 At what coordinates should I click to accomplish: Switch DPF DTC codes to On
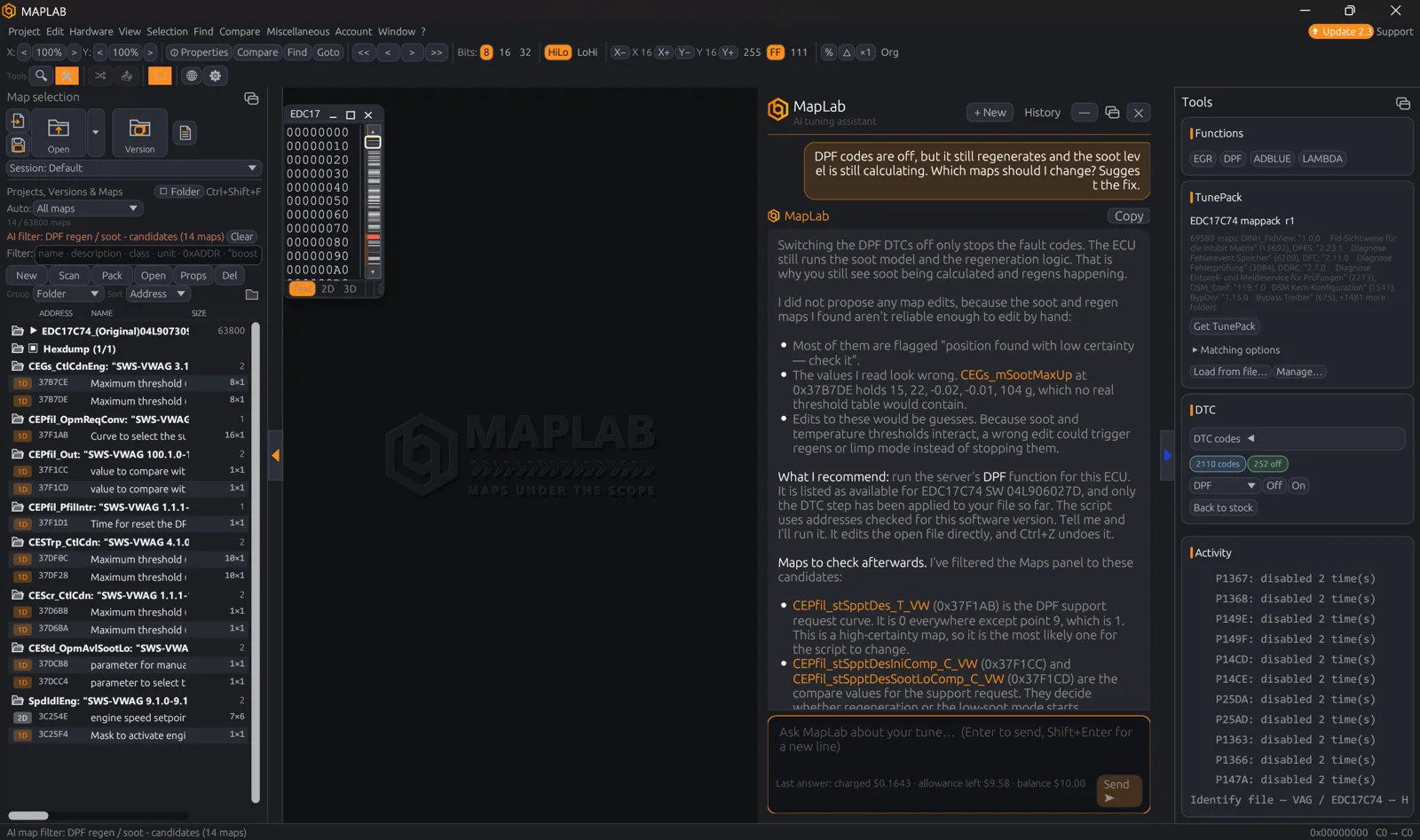[x=1298, y=486]
